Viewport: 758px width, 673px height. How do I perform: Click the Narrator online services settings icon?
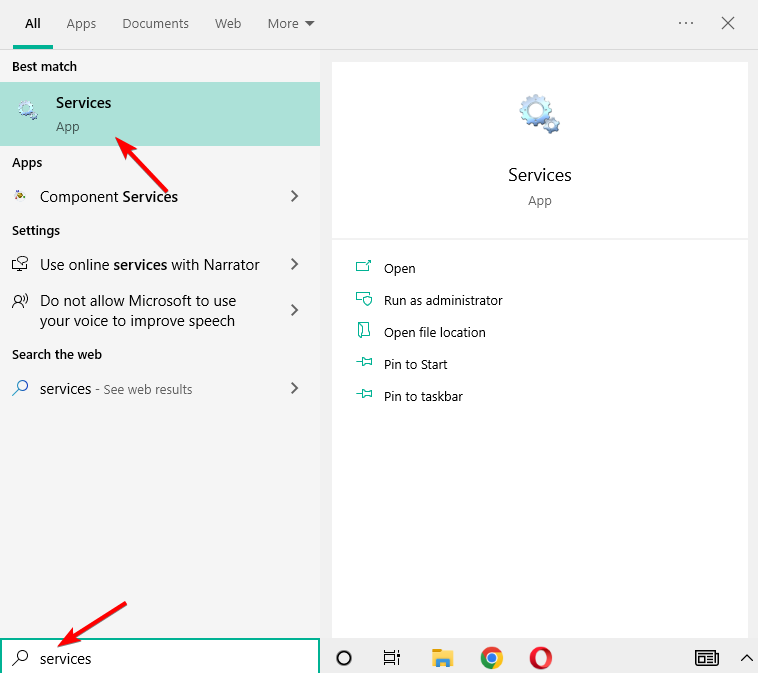[20, 264]
